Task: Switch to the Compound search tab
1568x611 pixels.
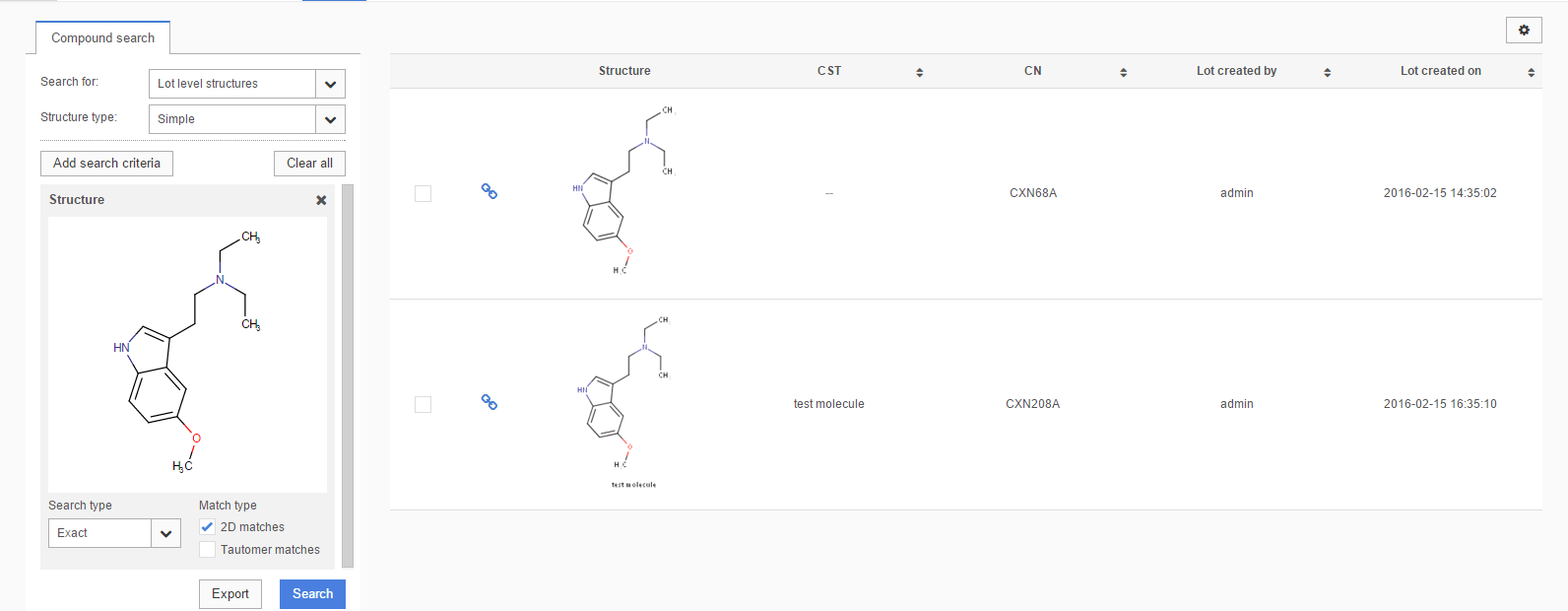Action: tap(102, 38)
